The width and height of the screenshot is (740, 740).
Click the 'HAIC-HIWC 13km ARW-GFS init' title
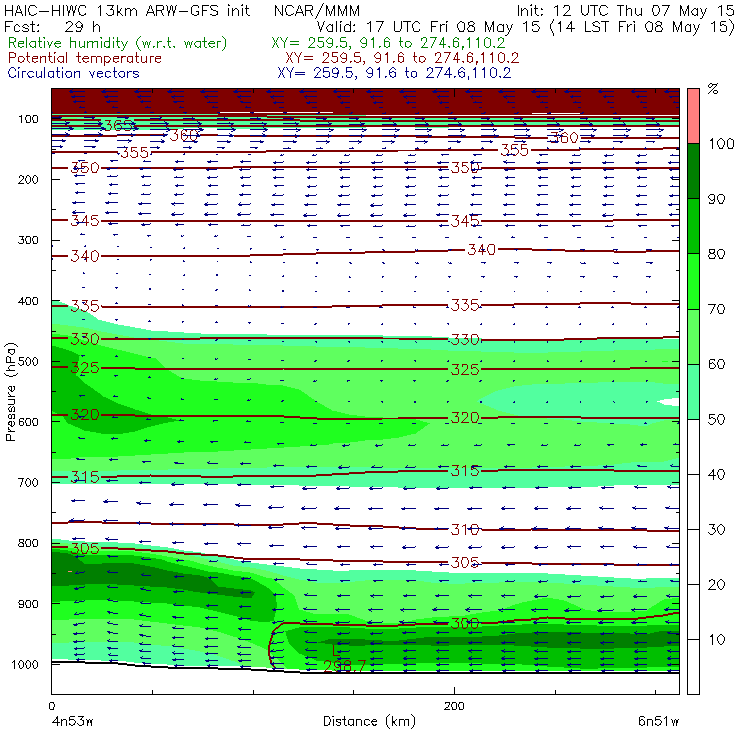pyautogui.click(x=126, y=10)
